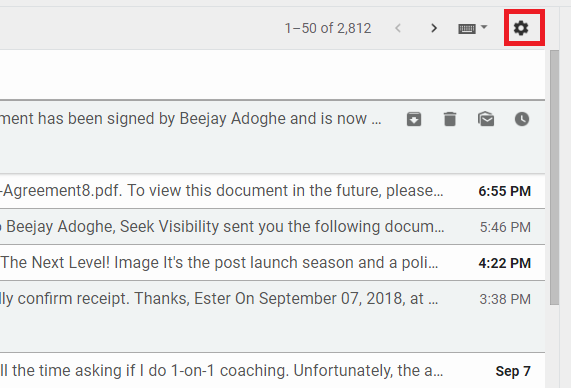Screen dimensions: 571x388
Task: Delete the hovered email with trash icon
Action: point(450,119)
